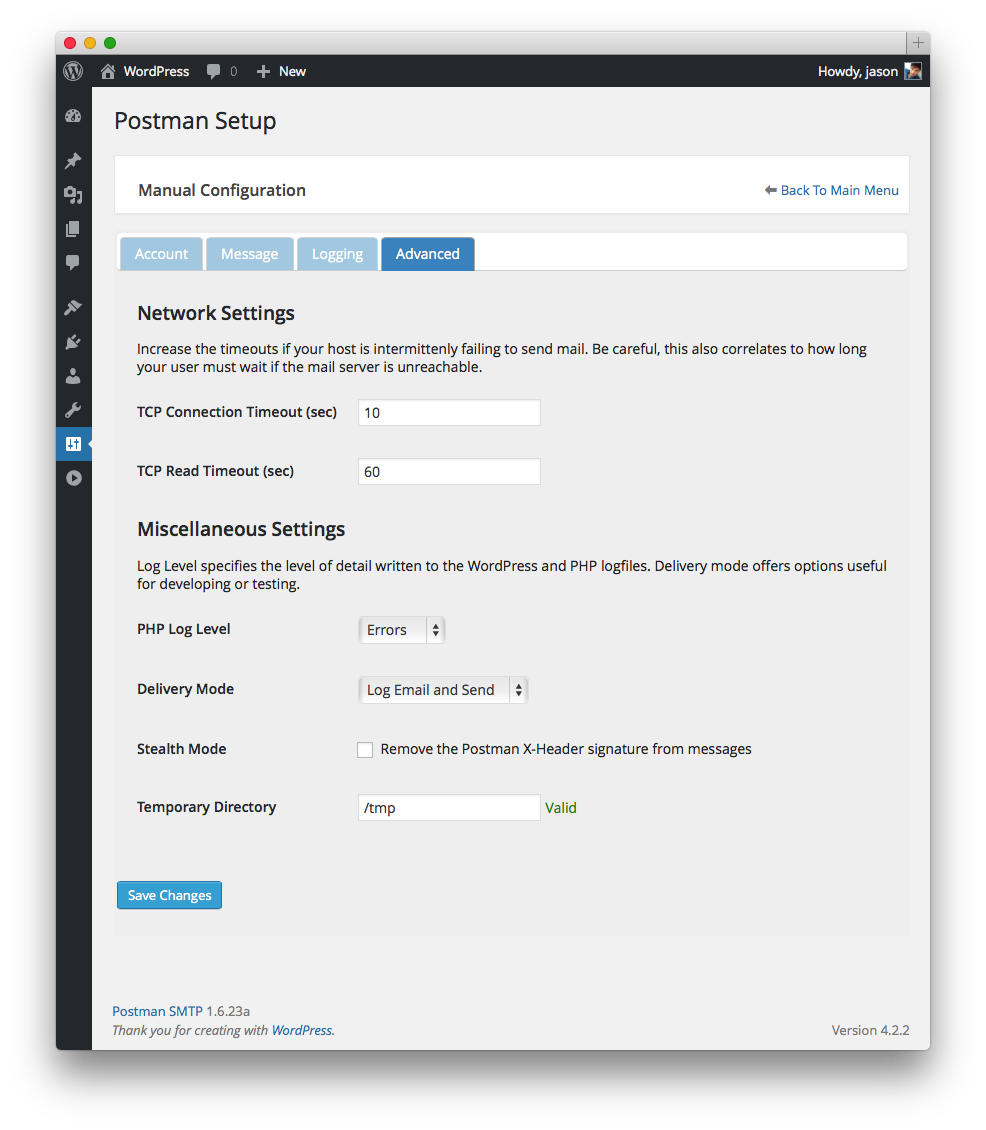Open the Dashboard sidebar icon
986x1130 pixels.
point(73,116)
